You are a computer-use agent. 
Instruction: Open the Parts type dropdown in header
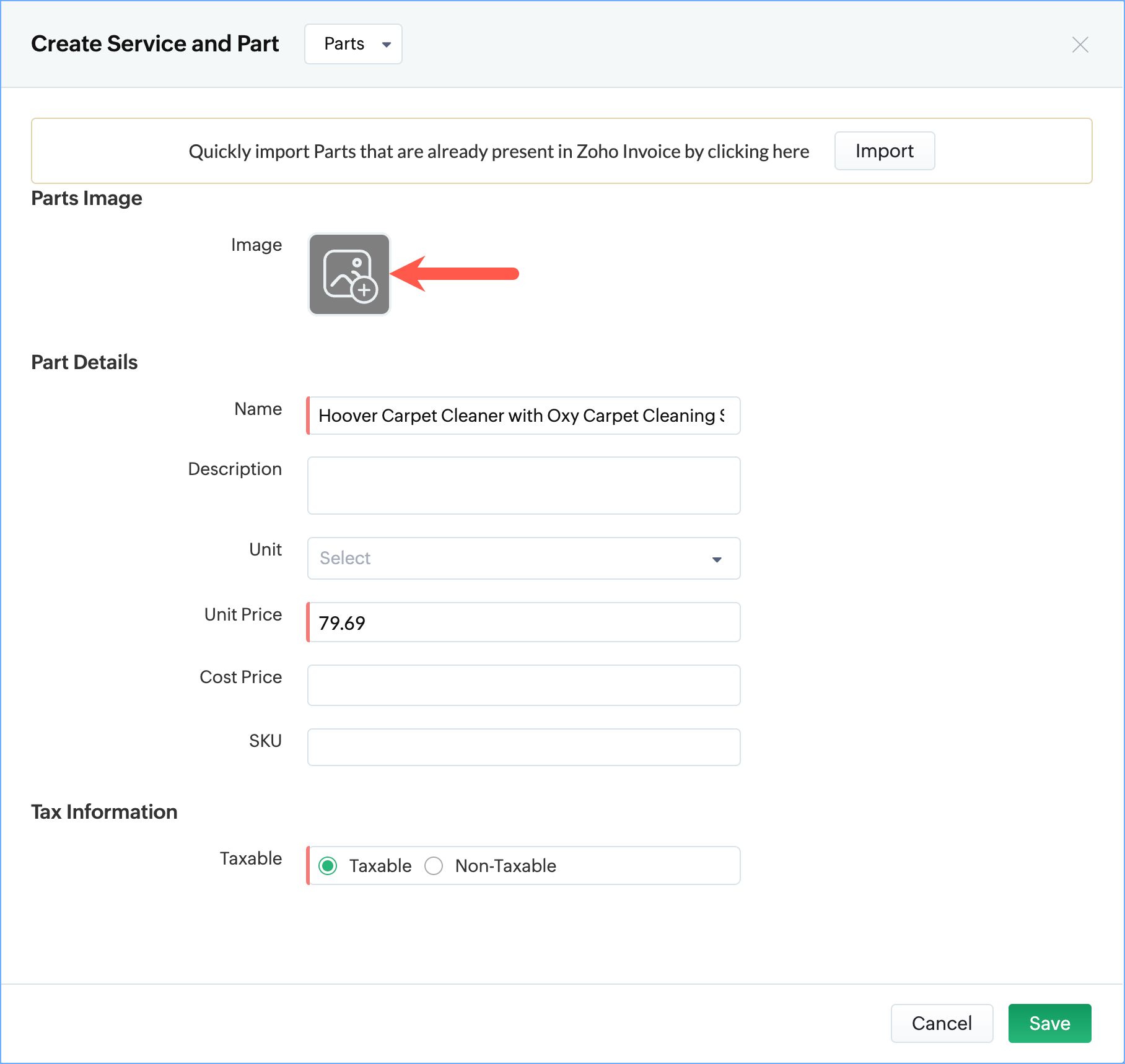(353, 44)
